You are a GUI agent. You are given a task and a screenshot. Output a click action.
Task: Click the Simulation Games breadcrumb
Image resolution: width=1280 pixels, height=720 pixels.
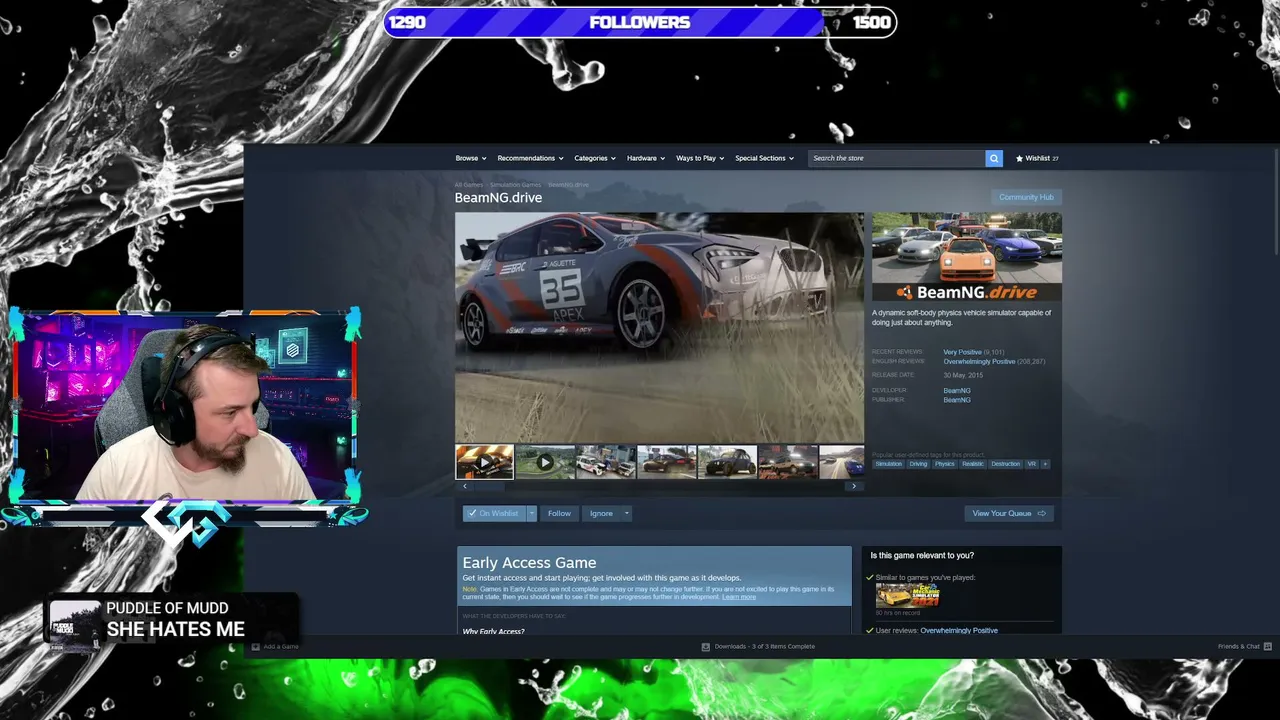[516, 185]
